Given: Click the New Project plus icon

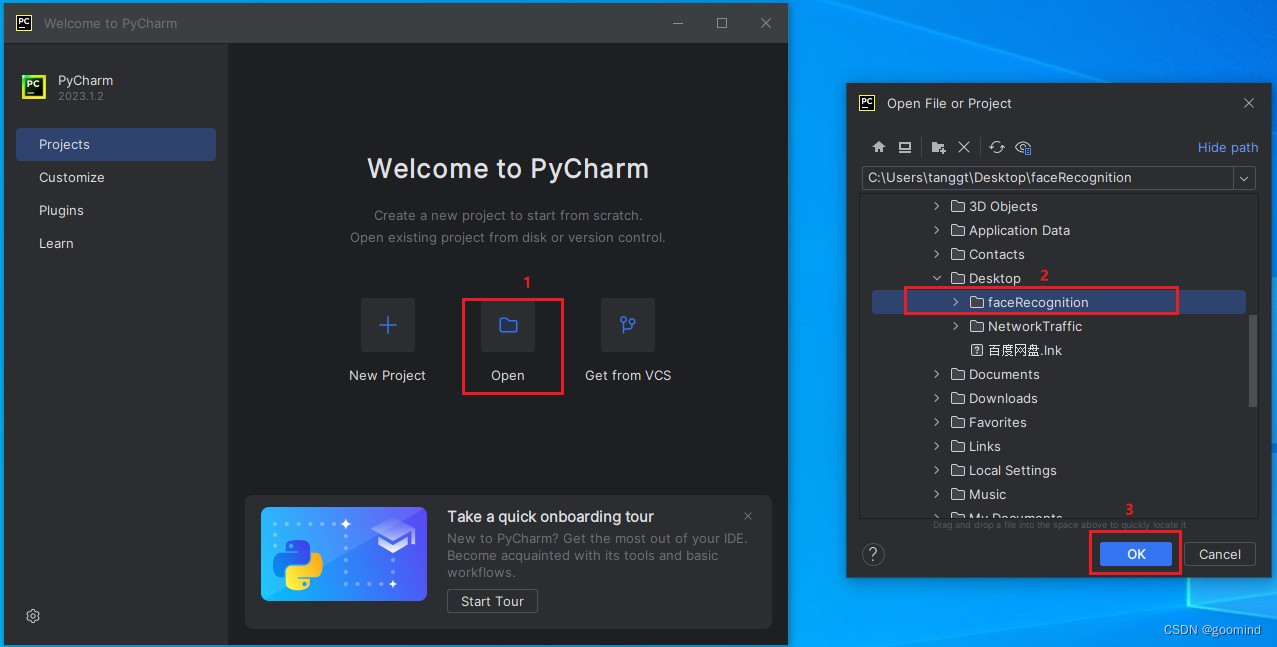Looking at the screenshot, I should click(x=388, y=325).
